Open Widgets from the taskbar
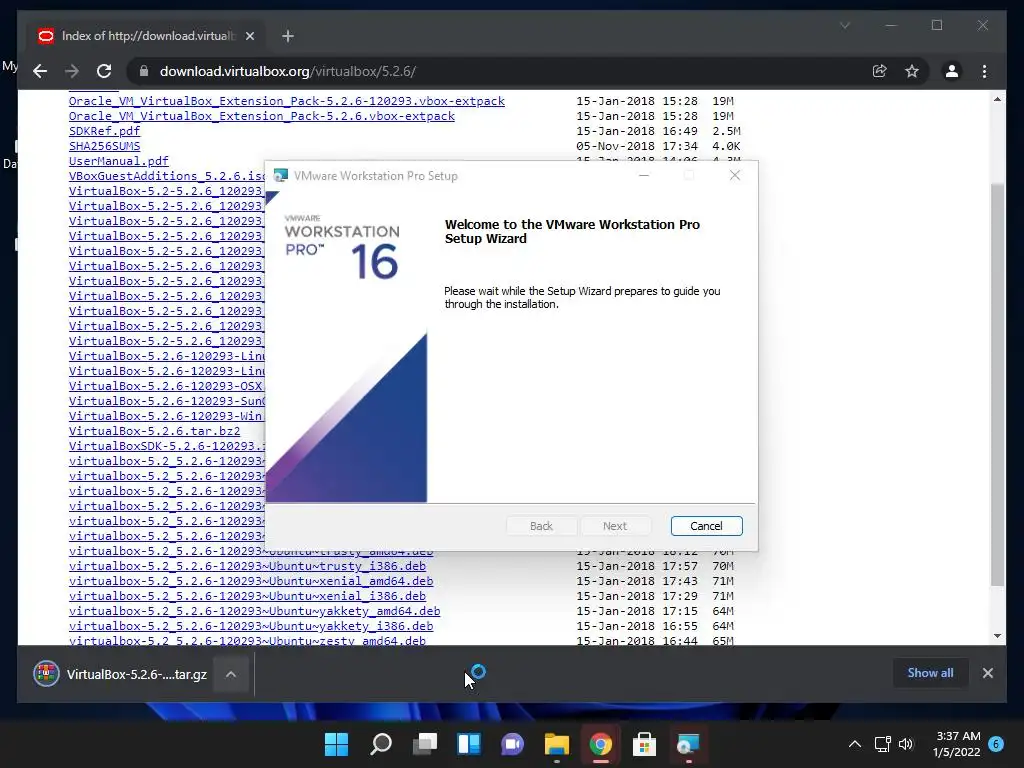1024x768 pixels. click(x=469, y=744)
